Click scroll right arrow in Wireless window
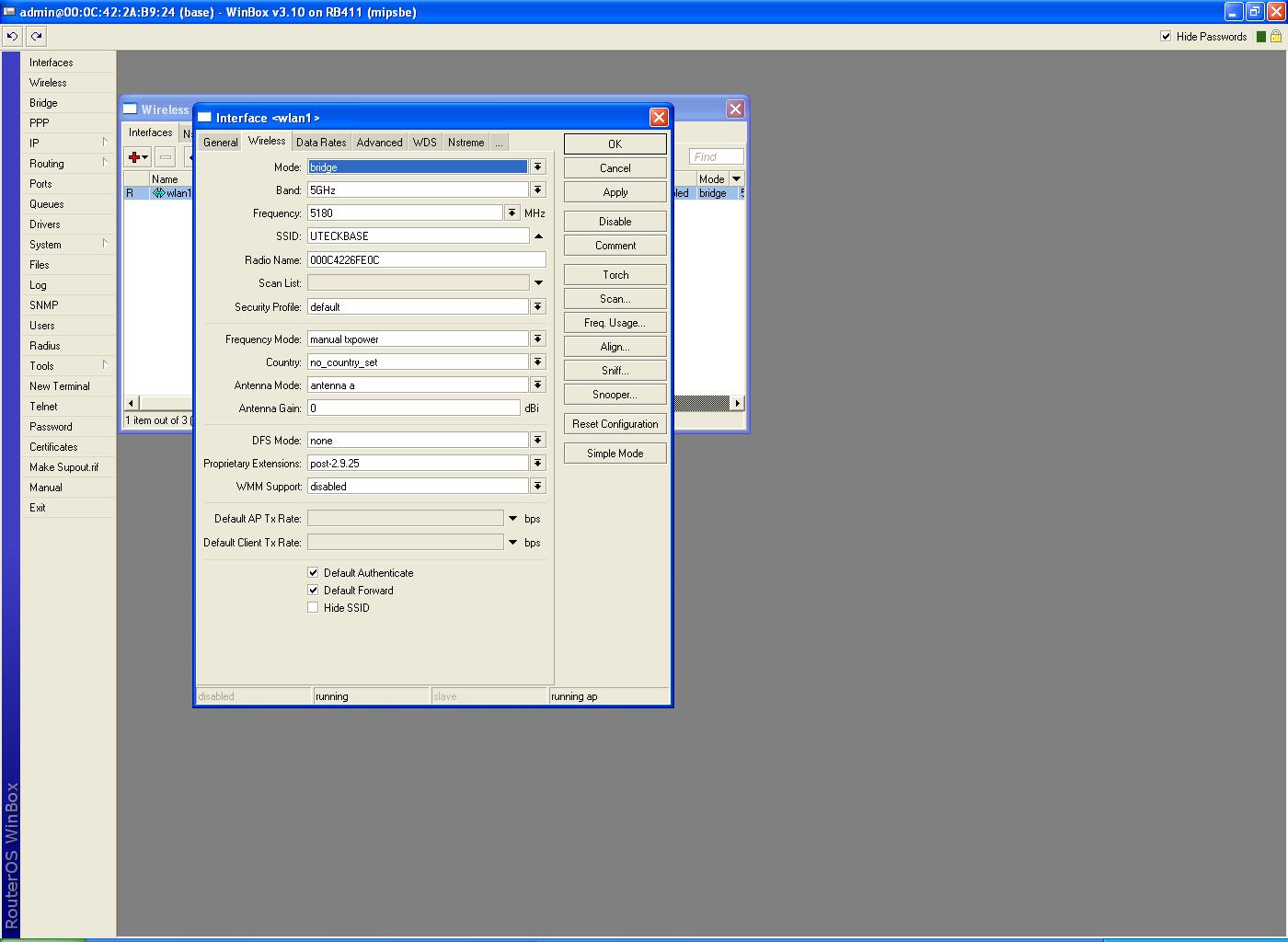Screen dimensions: 1288x942 [x=737, y=403]
